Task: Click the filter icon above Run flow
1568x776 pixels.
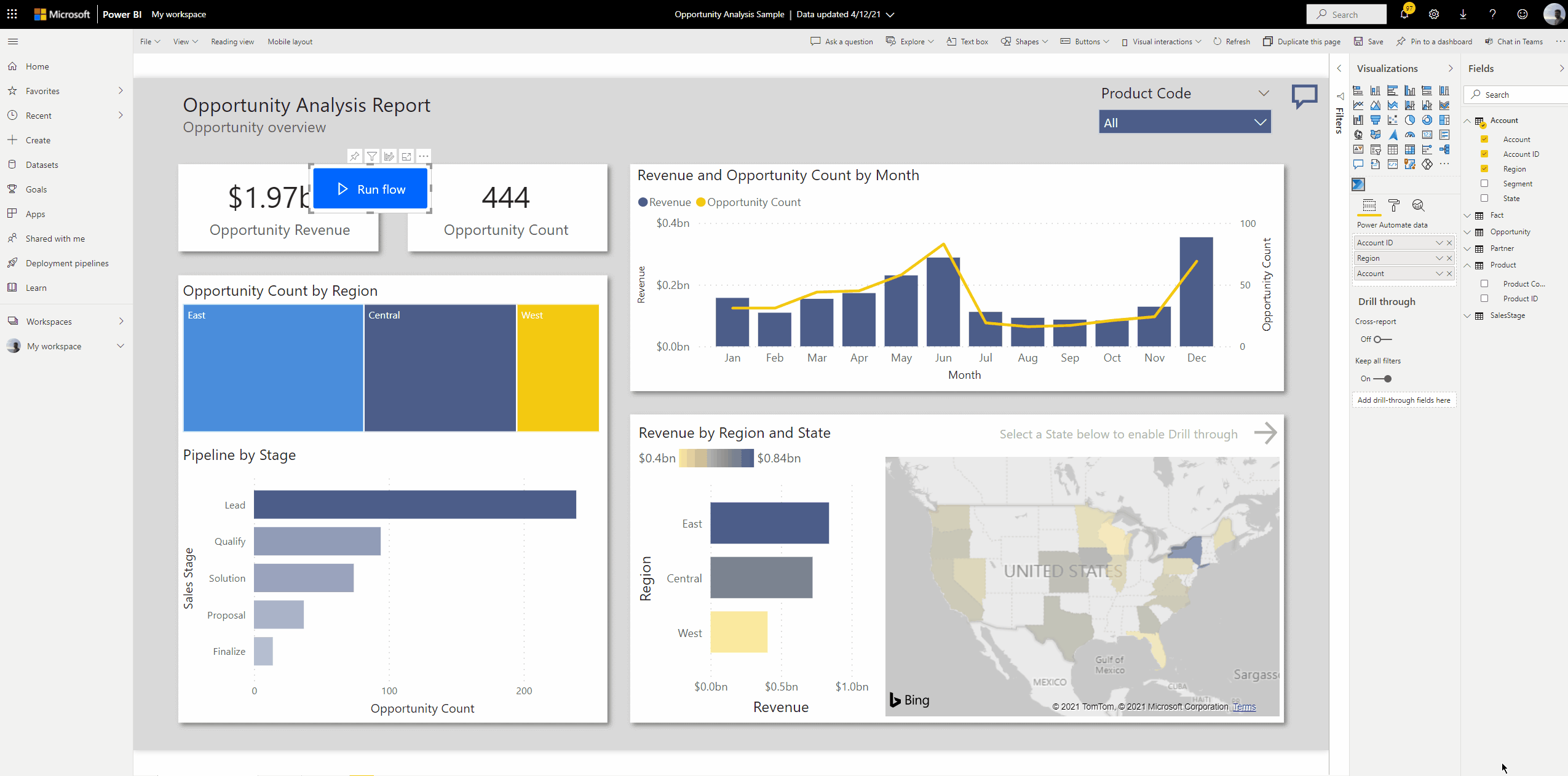Action: click(x=372, y=157)
